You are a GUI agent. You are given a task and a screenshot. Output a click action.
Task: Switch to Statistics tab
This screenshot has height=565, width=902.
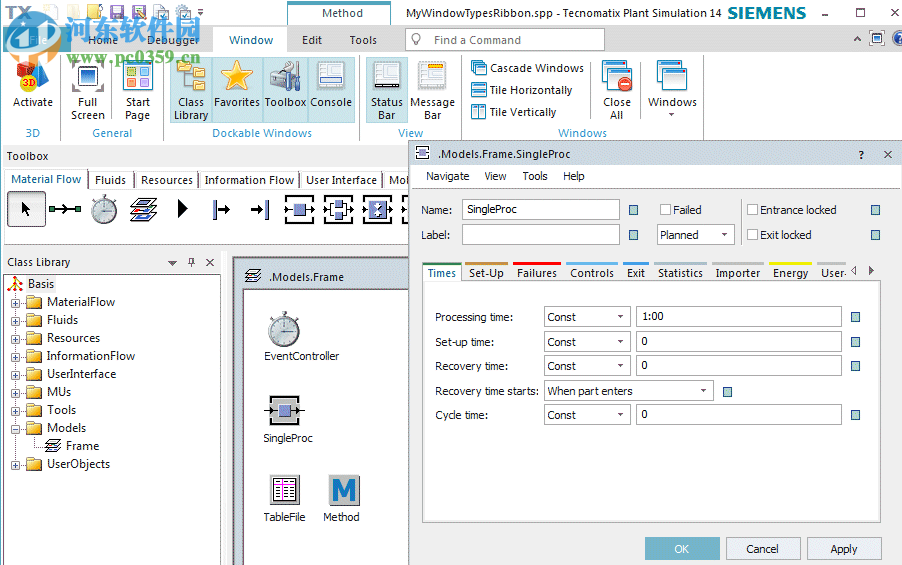coord(681,273)
